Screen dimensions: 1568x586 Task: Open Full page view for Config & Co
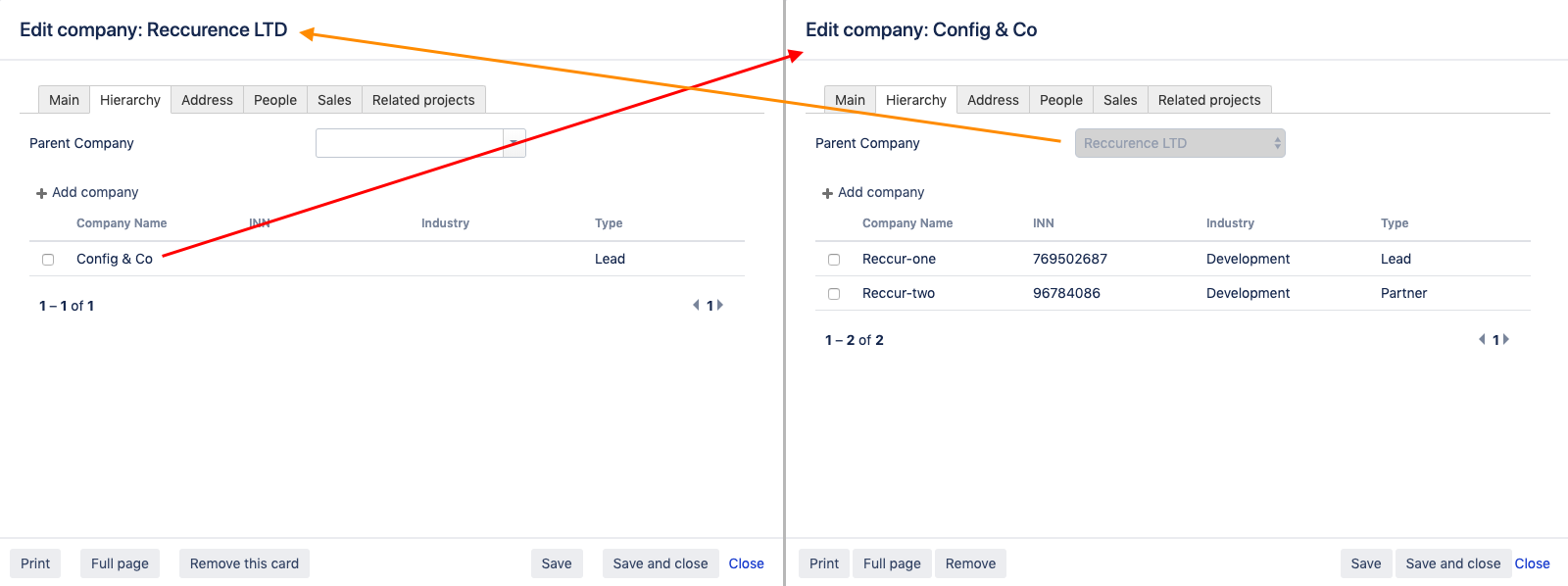point(892,563)
